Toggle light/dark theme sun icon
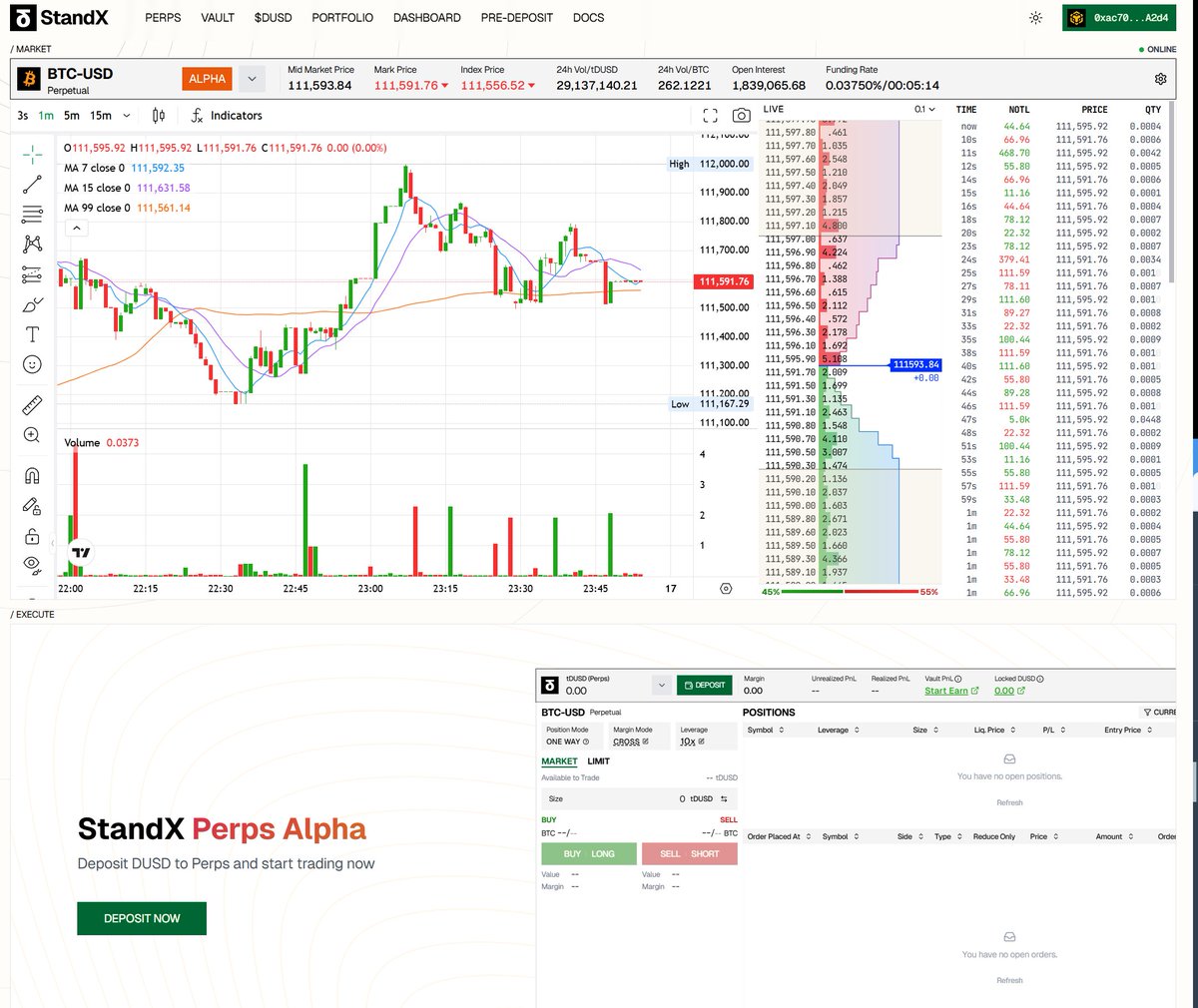1198x1008 pixels. [x=1035, y=18]
